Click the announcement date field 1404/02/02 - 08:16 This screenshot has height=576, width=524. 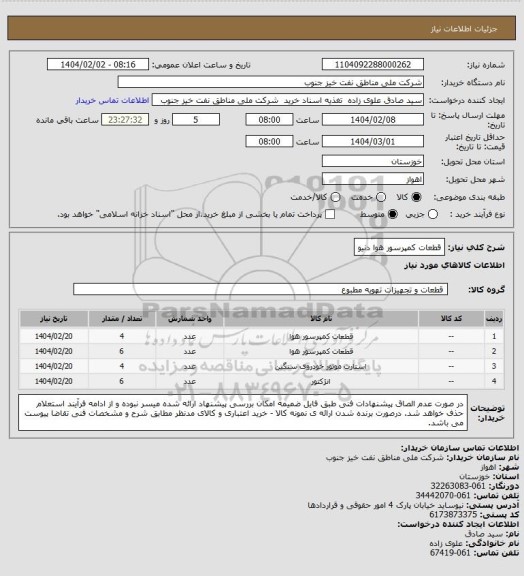click(98, 64)
